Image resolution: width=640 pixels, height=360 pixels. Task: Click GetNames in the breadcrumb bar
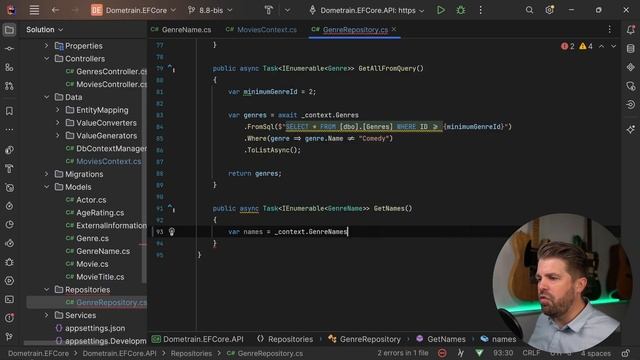440,339
